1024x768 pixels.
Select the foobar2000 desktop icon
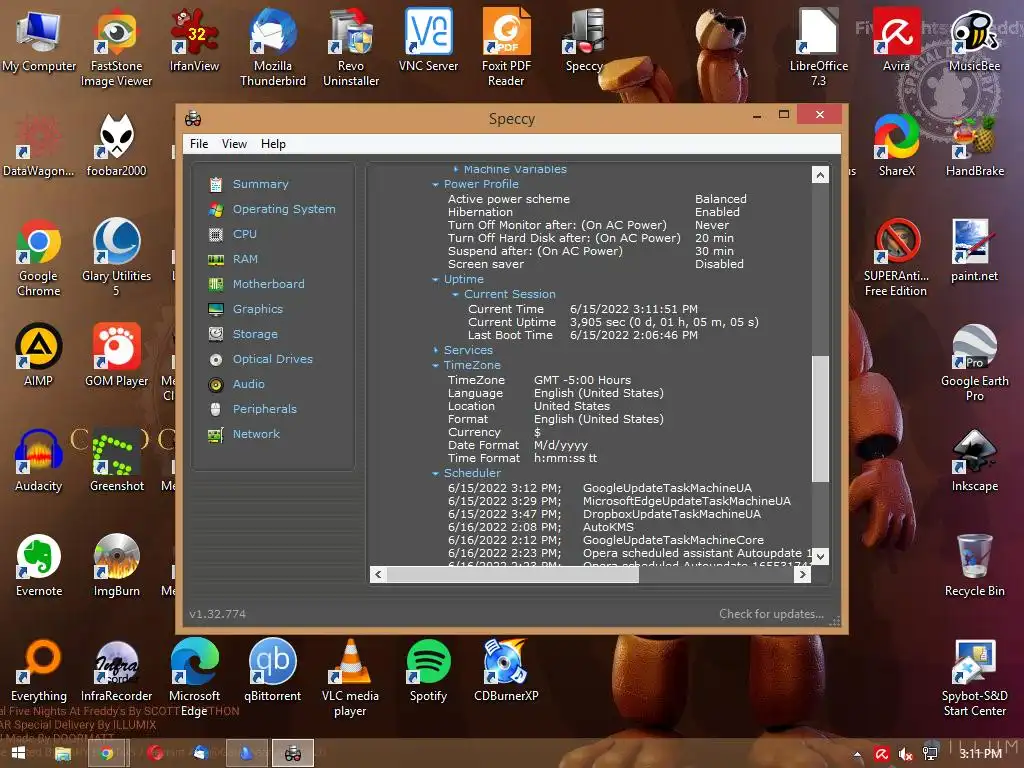click(x=116, y=146)
